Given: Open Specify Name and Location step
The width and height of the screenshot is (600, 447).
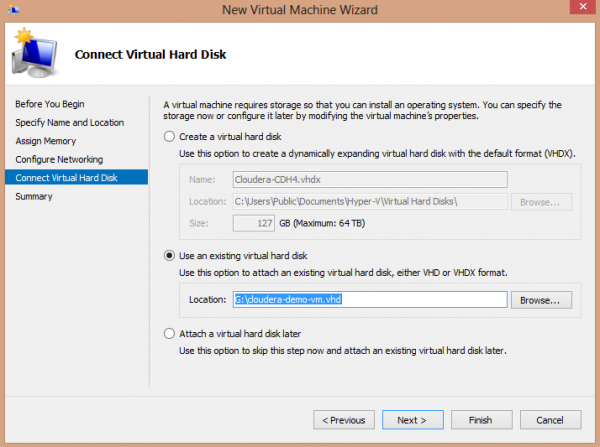Looking at the screenshot, I should [70, 122].
